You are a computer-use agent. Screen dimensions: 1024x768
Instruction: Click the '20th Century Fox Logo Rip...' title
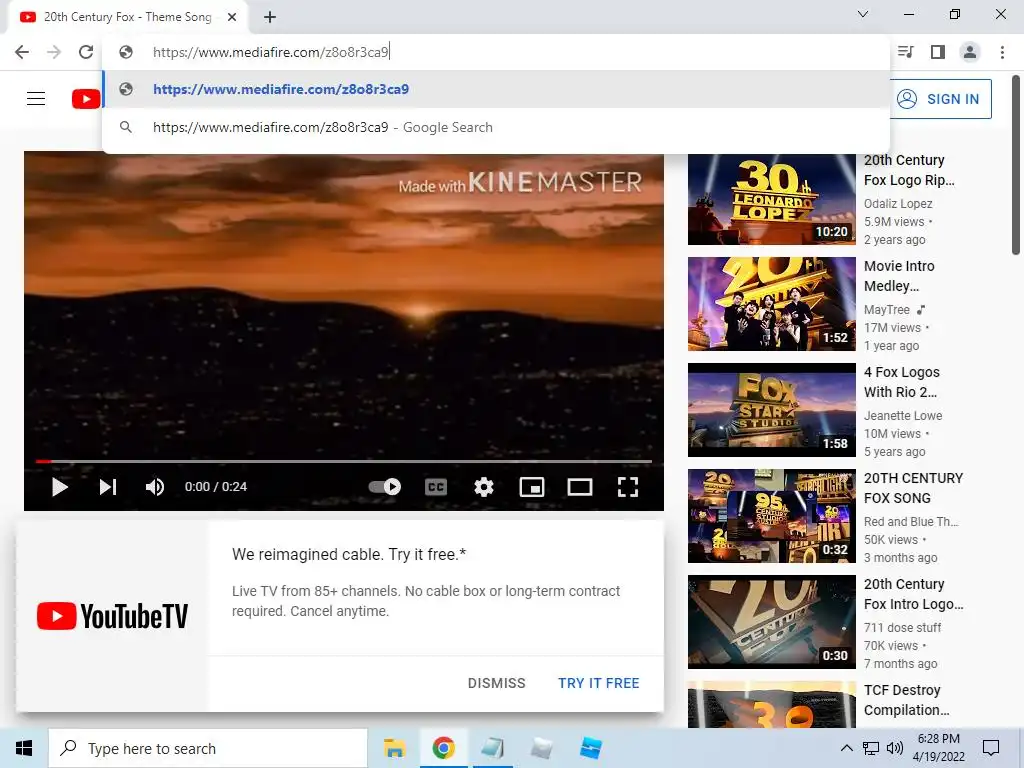pyautogui.click(x=909, y=170)
